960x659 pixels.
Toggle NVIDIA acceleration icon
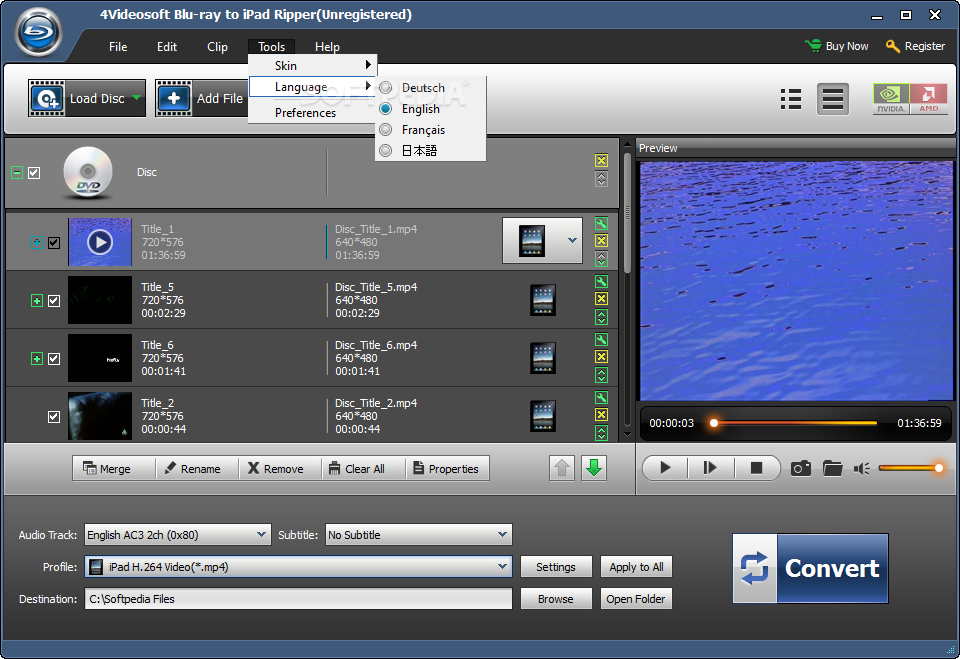point(890,99)
